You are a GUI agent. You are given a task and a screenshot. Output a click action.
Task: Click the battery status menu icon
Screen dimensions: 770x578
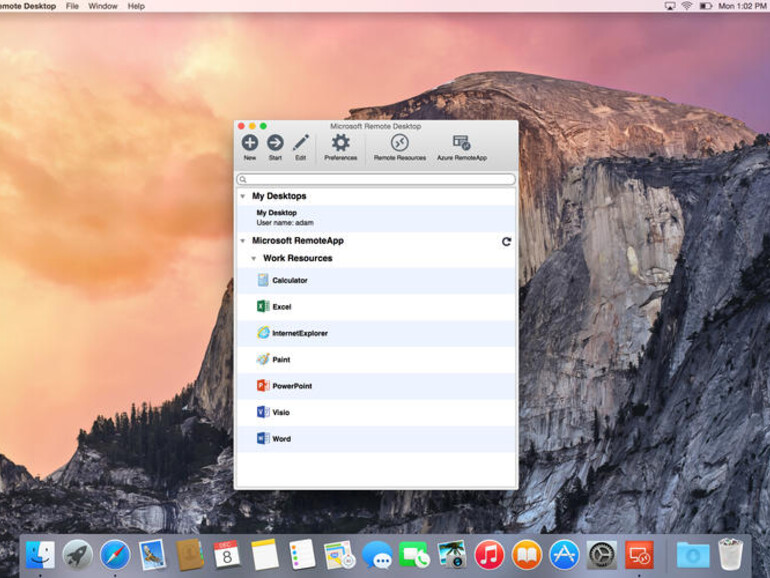pyautogui.click(x=706, y=6)
